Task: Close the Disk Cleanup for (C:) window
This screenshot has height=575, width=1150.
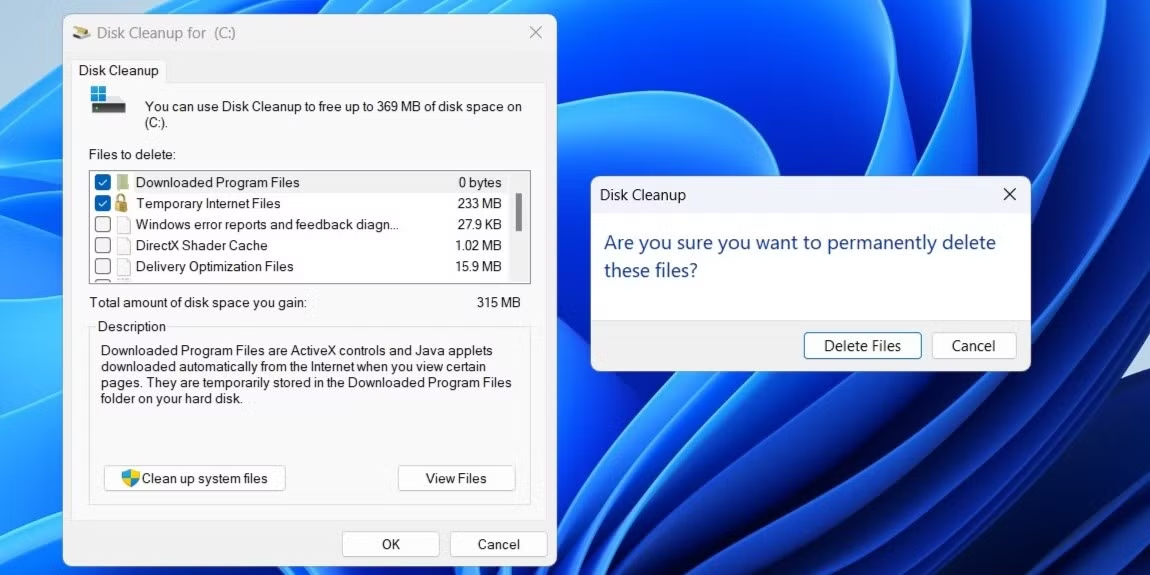Action: (536, 33)
